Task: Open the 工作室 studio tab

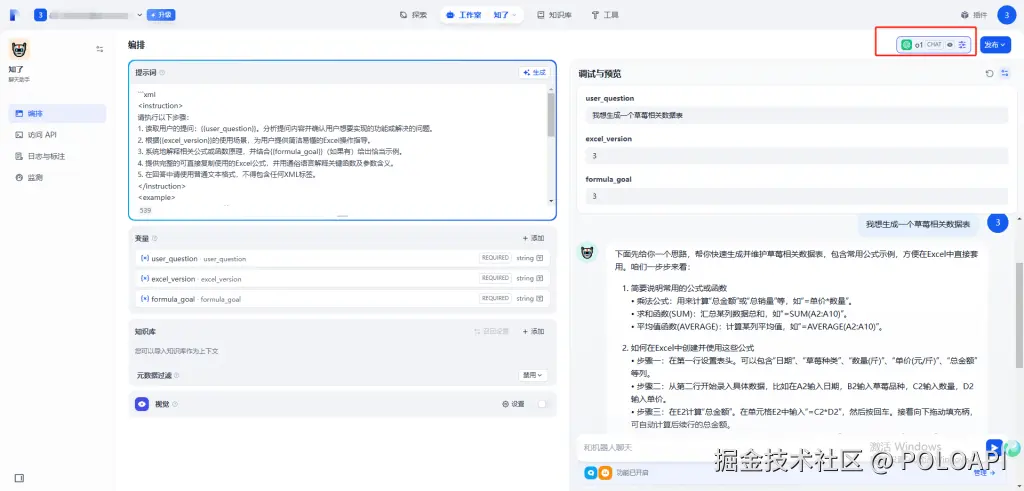Action: [x=463, y=15]
